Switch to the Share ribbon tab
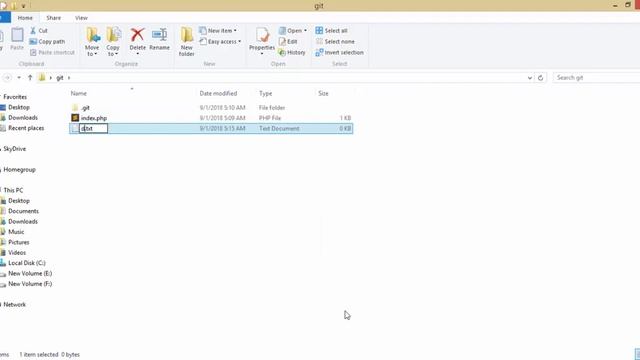Screen dimensions: 640x360 [x=53, y=18]
